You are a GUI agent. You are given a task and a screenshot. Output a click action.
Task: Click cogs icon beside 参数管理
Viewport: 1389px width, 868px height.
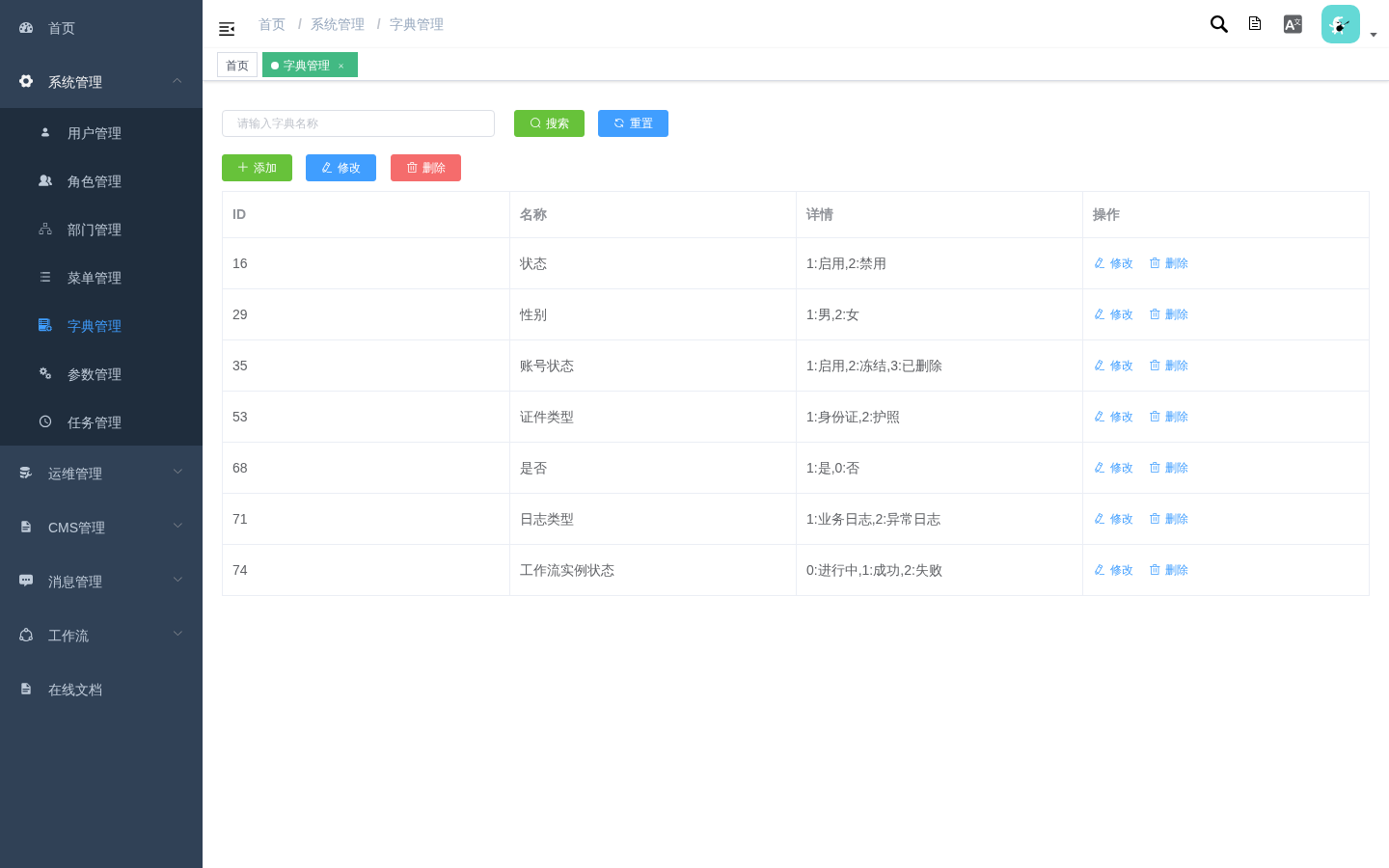pyautogui.click(x=45, y=373)
